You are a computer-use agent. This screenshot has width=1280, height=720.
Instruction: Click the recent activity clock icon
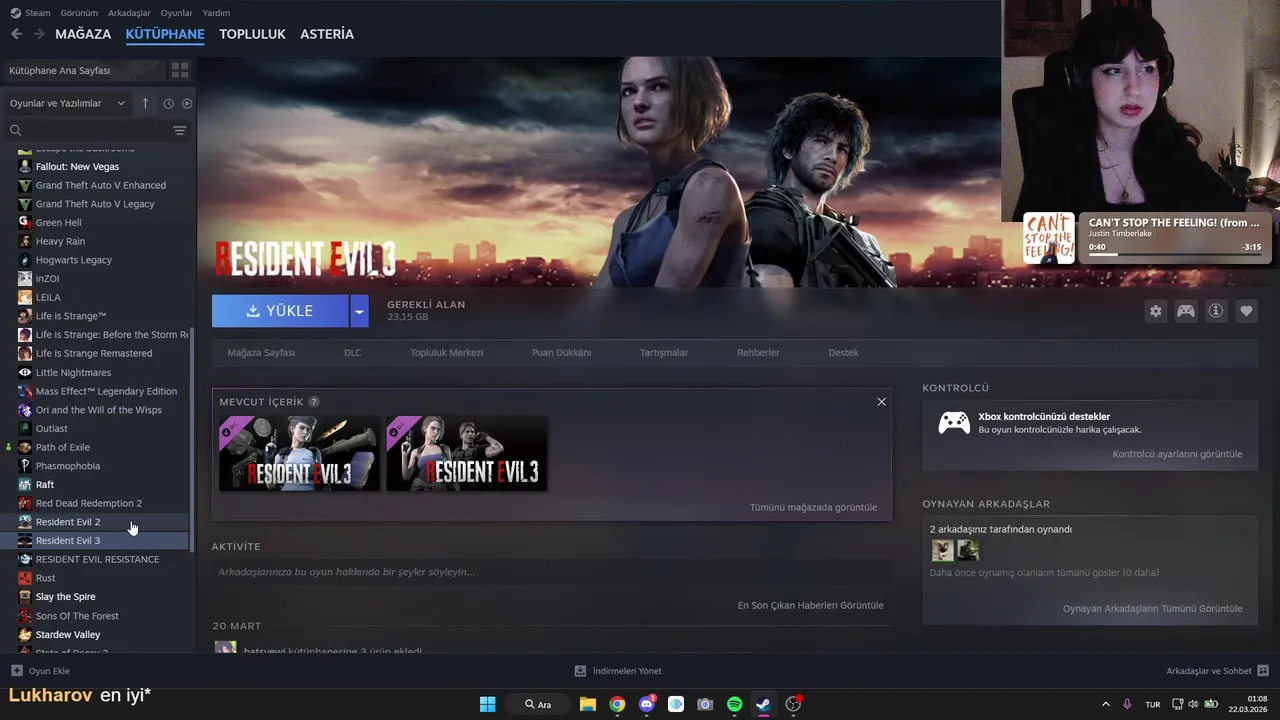click(168, 103)
